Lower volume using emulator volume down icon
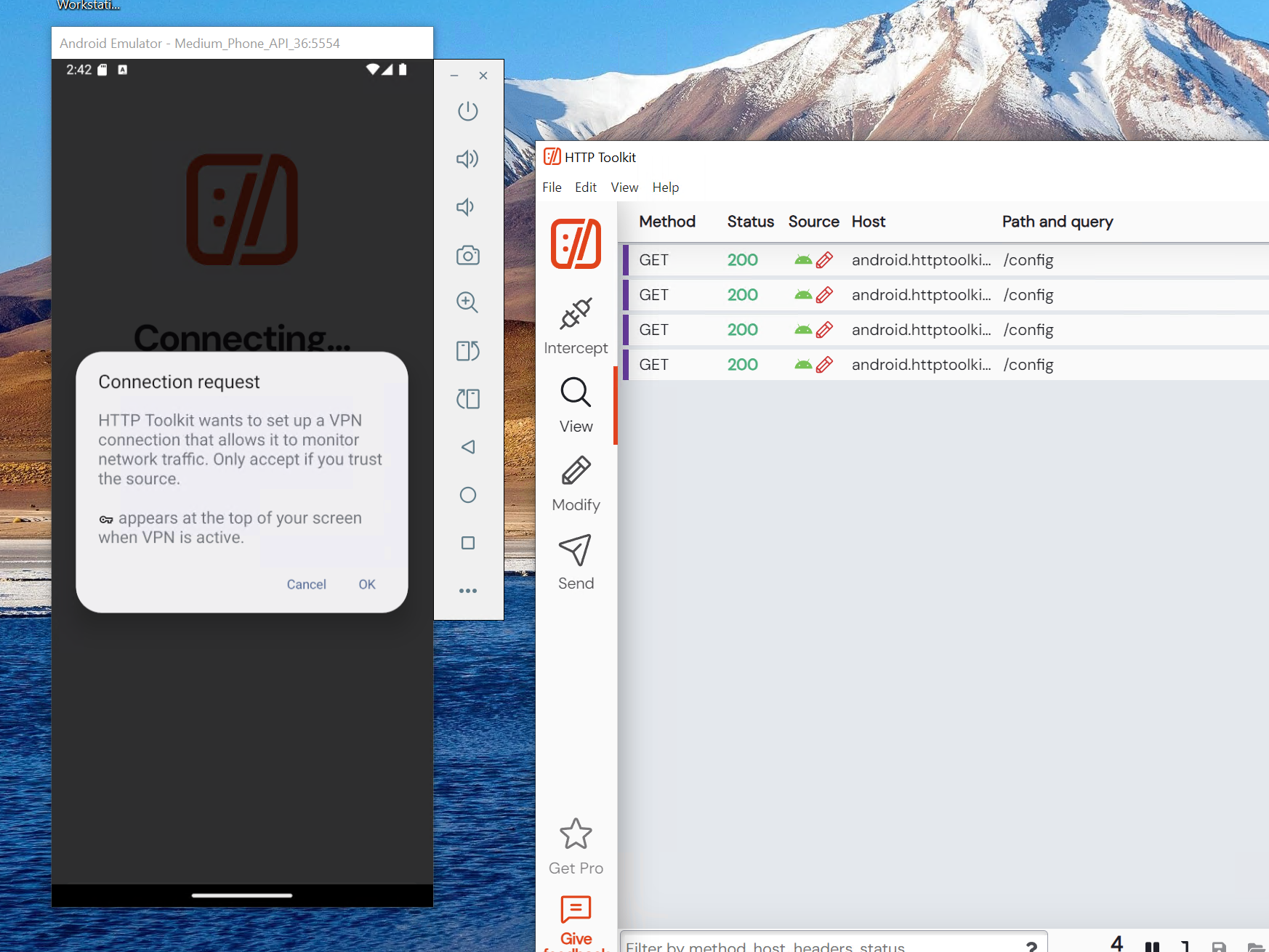Viewport: 1269px width, 952px height. (x=466, y=207)
